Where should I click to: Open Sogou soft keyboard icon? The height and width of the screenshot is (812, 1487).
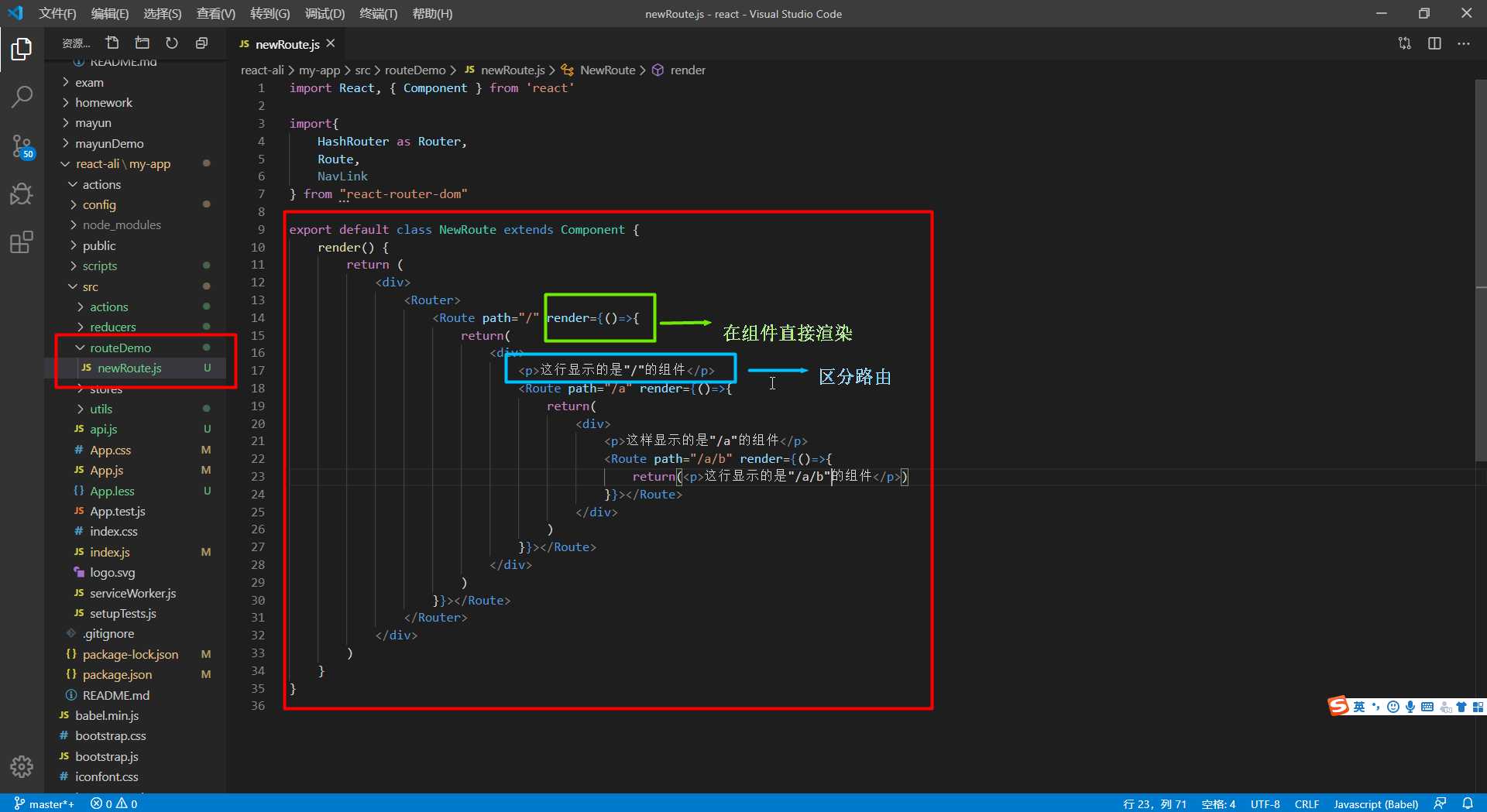[x=1427, y=707]
